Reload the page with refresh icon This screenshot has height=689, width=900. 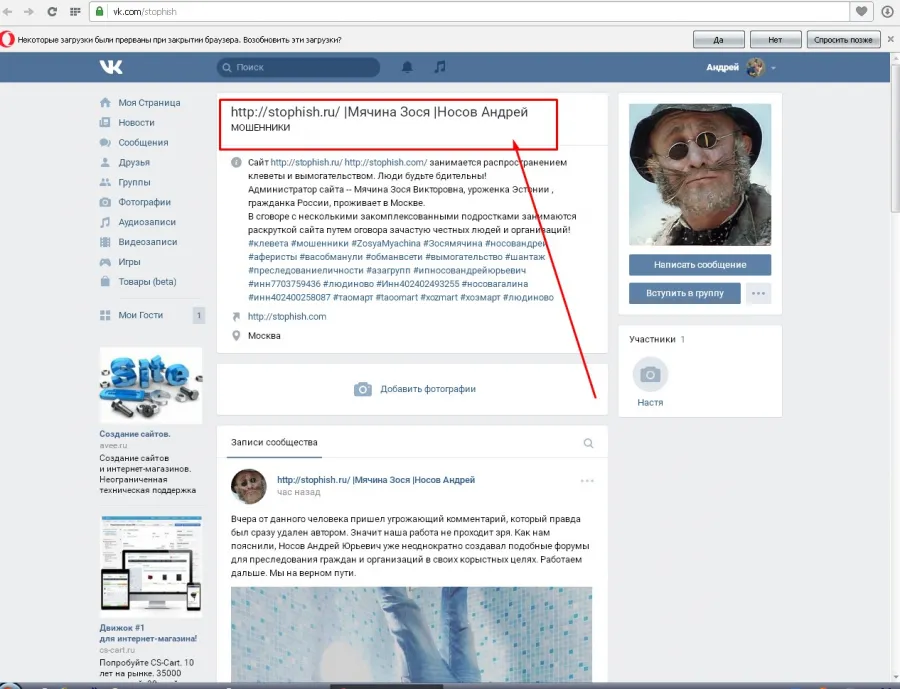point(52,11)
